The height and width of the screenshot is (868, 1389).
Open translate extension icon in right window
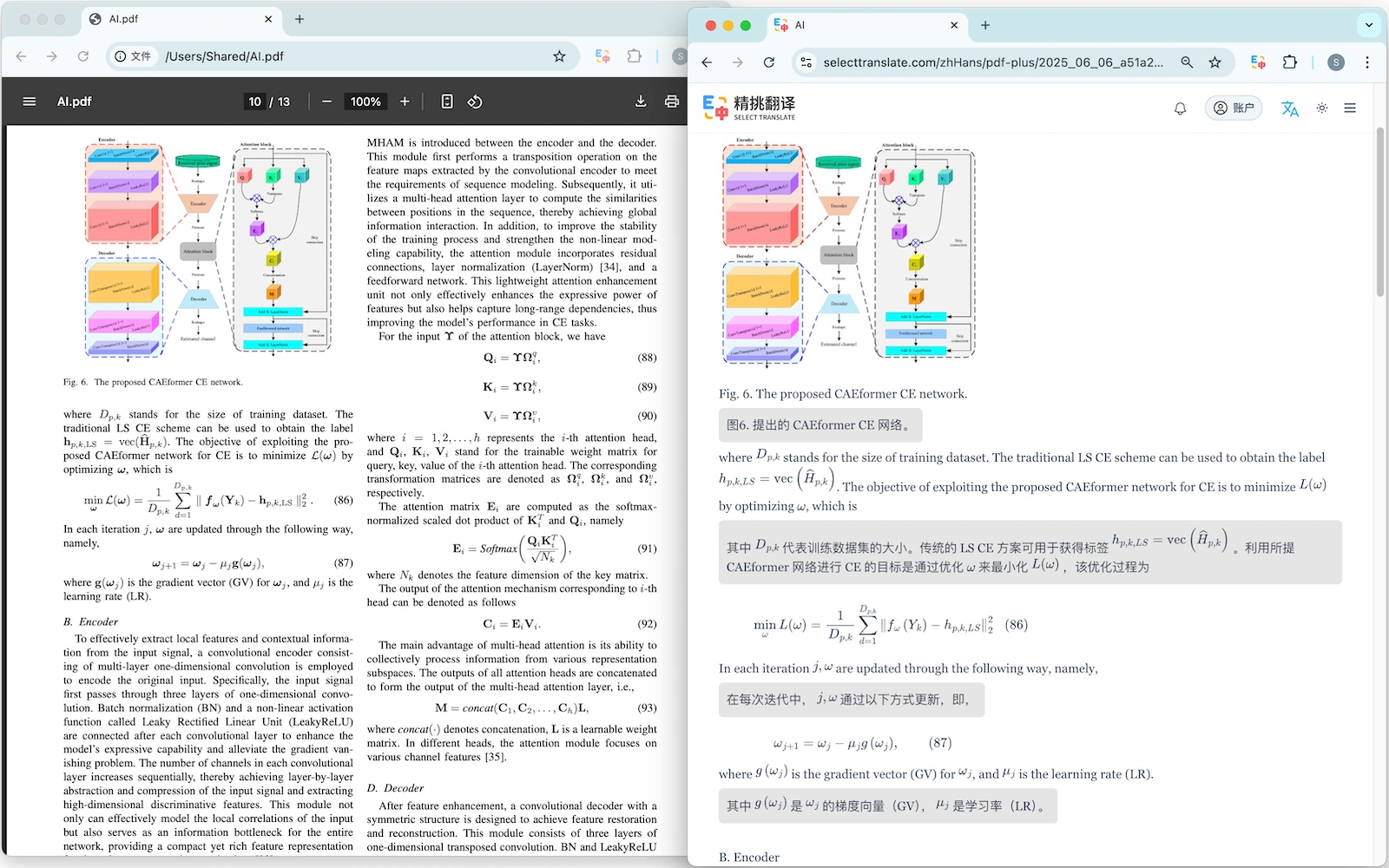coord(1258,62)
